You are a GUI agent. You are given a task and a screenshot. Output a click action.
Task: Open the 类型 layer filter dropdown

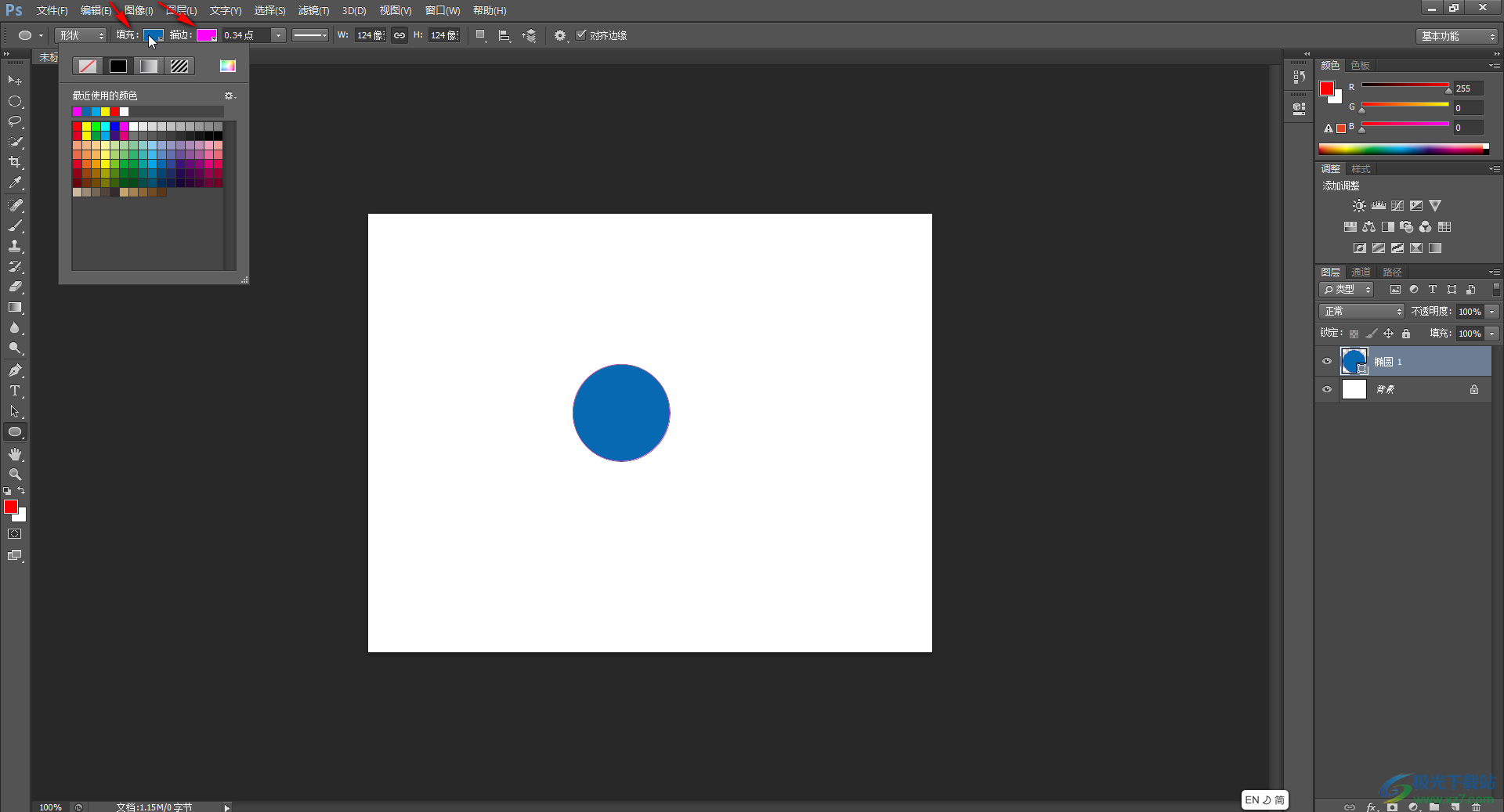click(1347, 290)
